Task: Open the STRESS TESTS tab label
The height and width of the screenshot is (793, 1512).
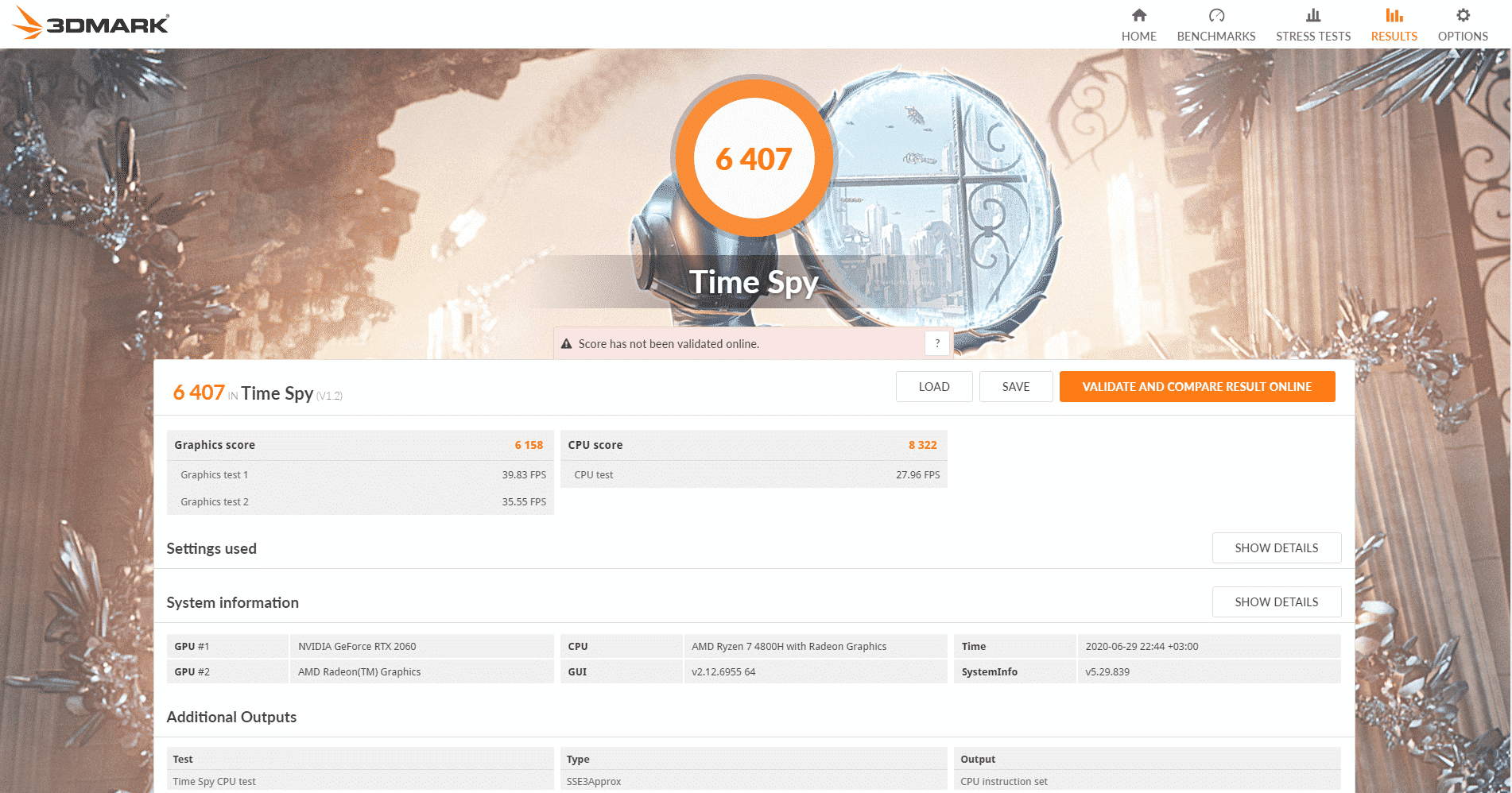Action: [1312, 37]
